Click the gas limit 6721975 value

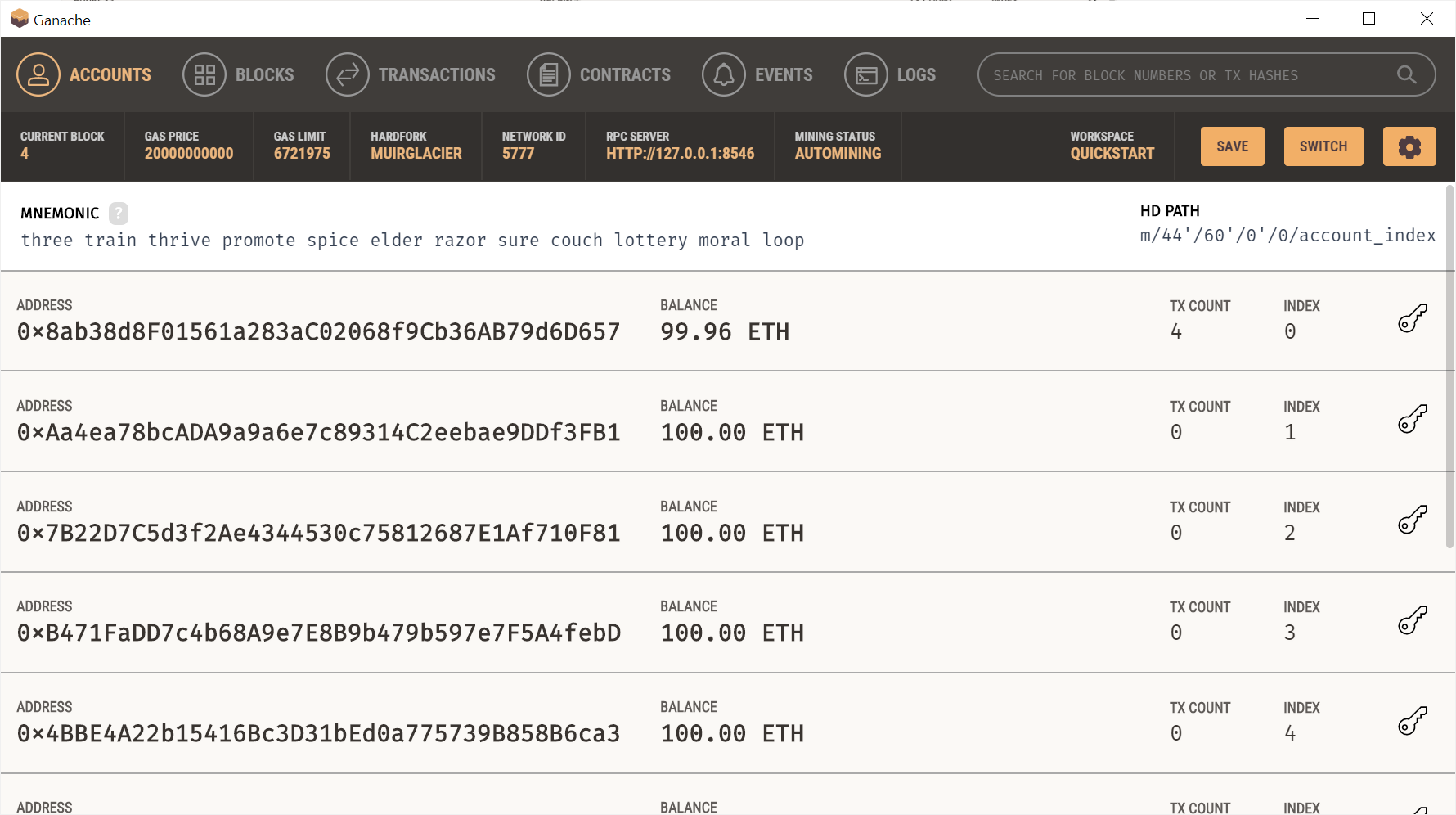302,153
